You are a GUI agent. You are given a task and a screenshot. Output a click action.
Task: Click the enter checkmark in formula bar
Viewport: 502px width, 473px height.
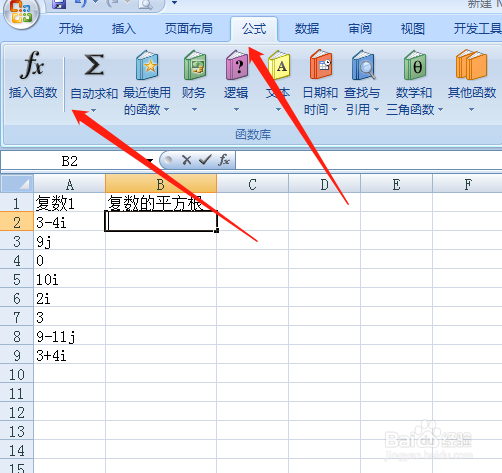tap(205, 160)
